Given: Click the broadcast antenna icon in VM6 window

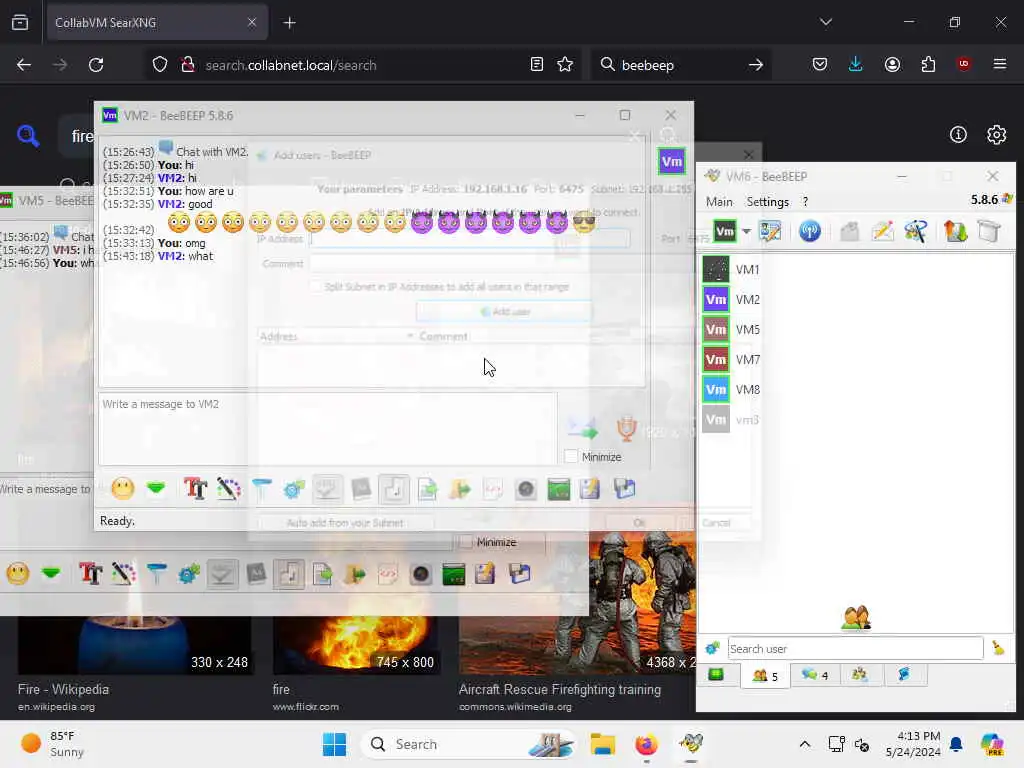Looking at the screenshot, I should 810,231.
